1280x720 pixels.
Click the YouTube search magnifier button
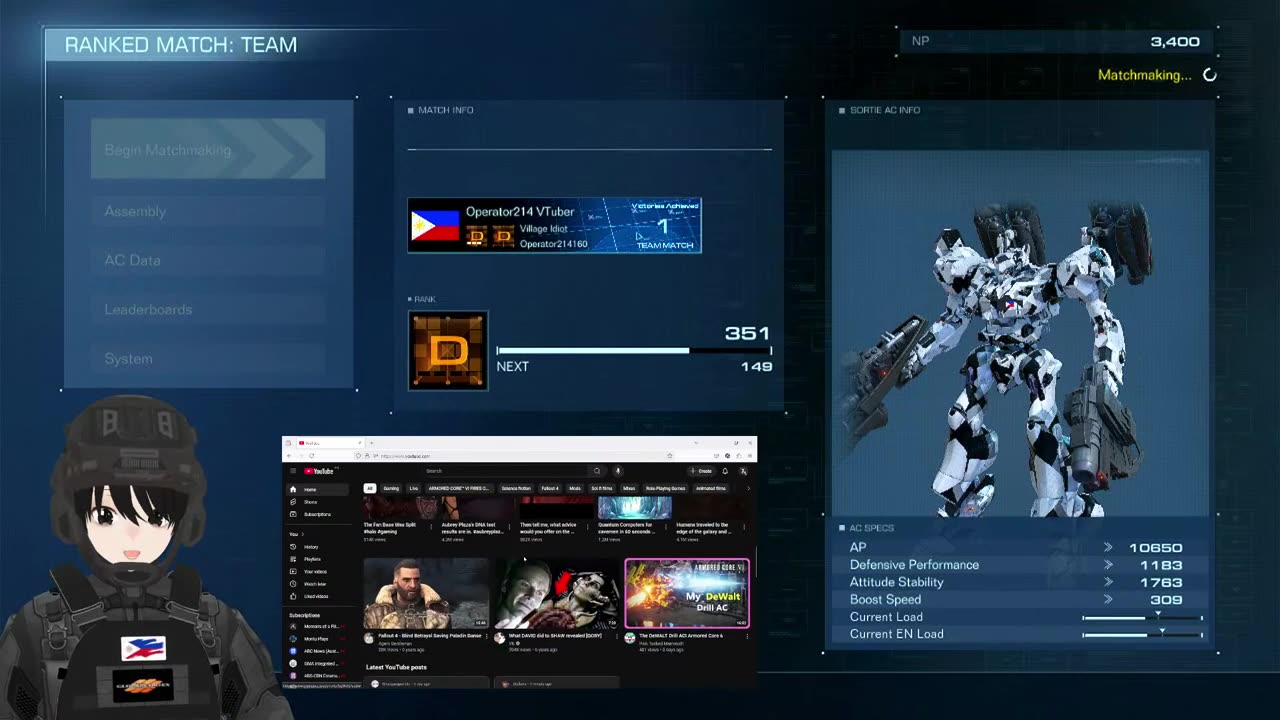597,471
